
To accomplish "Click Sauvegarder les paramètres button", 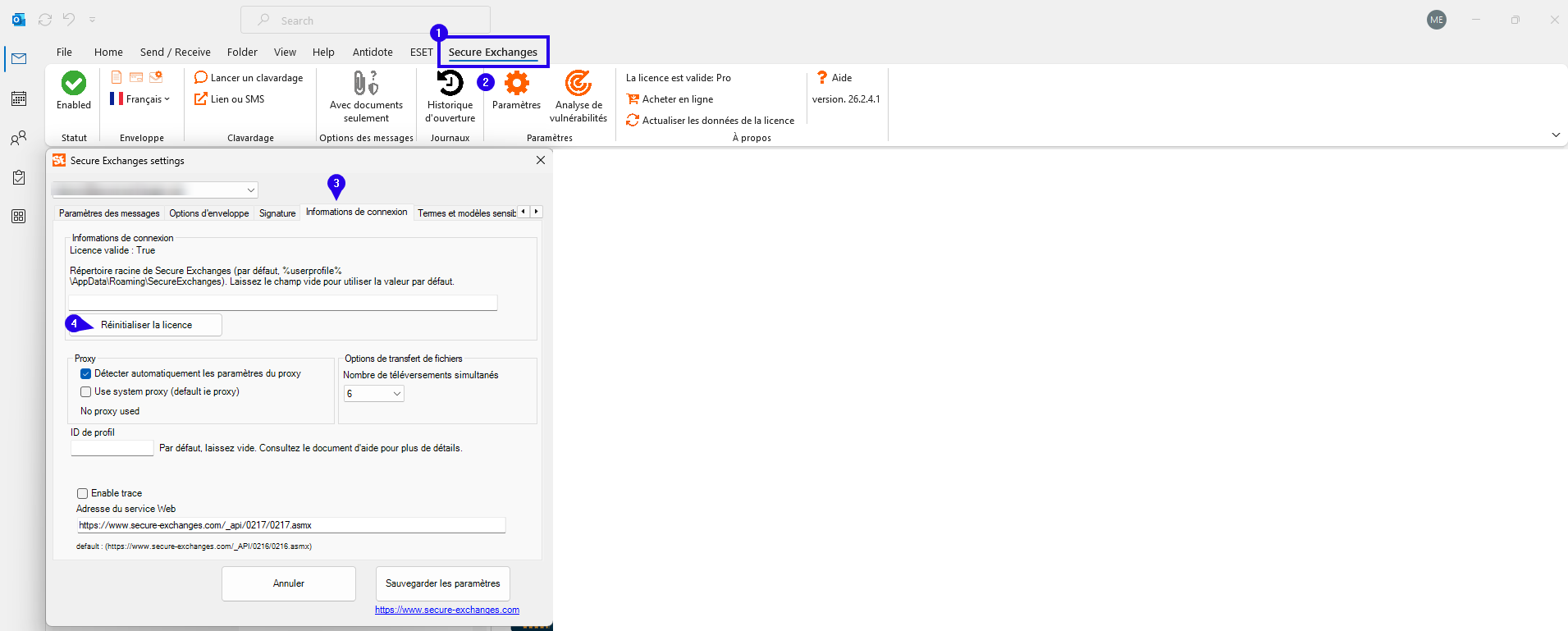I will click(x=443, y=583).
